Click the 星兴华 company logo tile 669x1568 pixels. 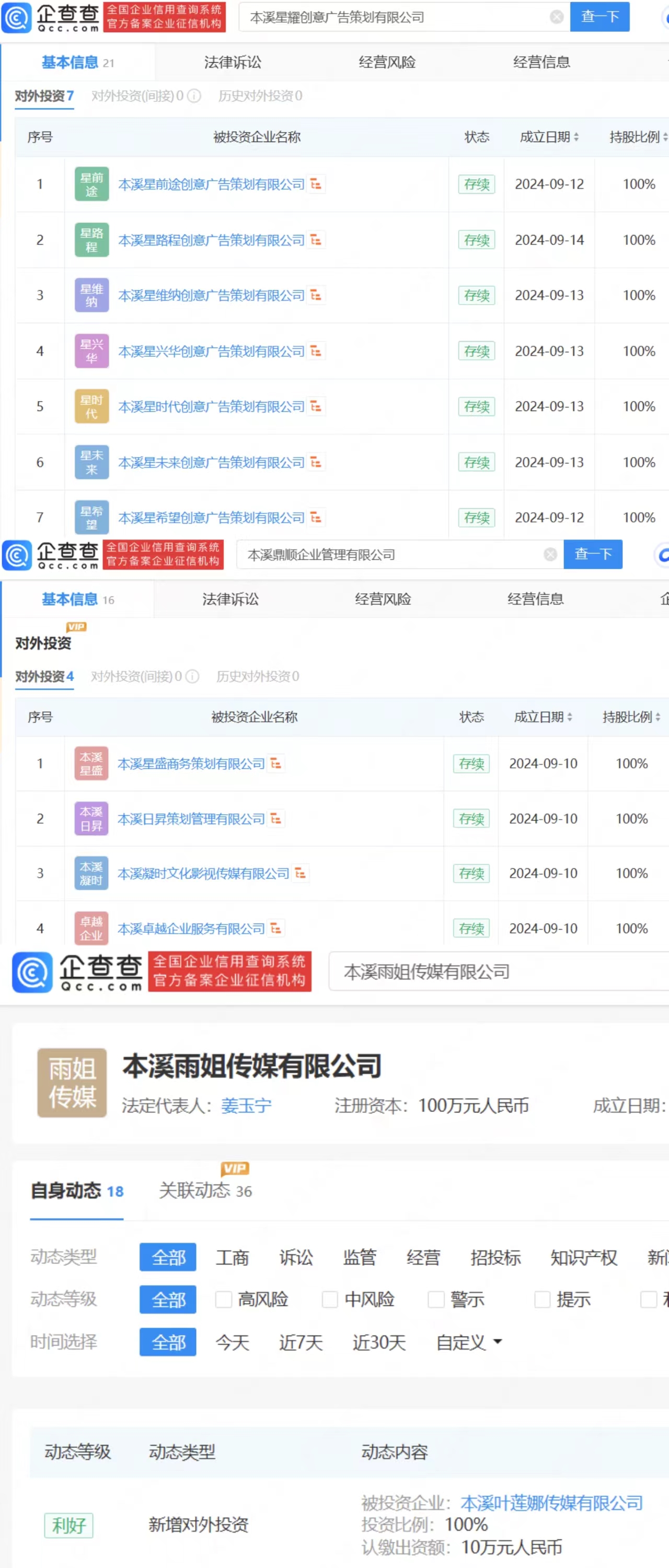(92, 351)
